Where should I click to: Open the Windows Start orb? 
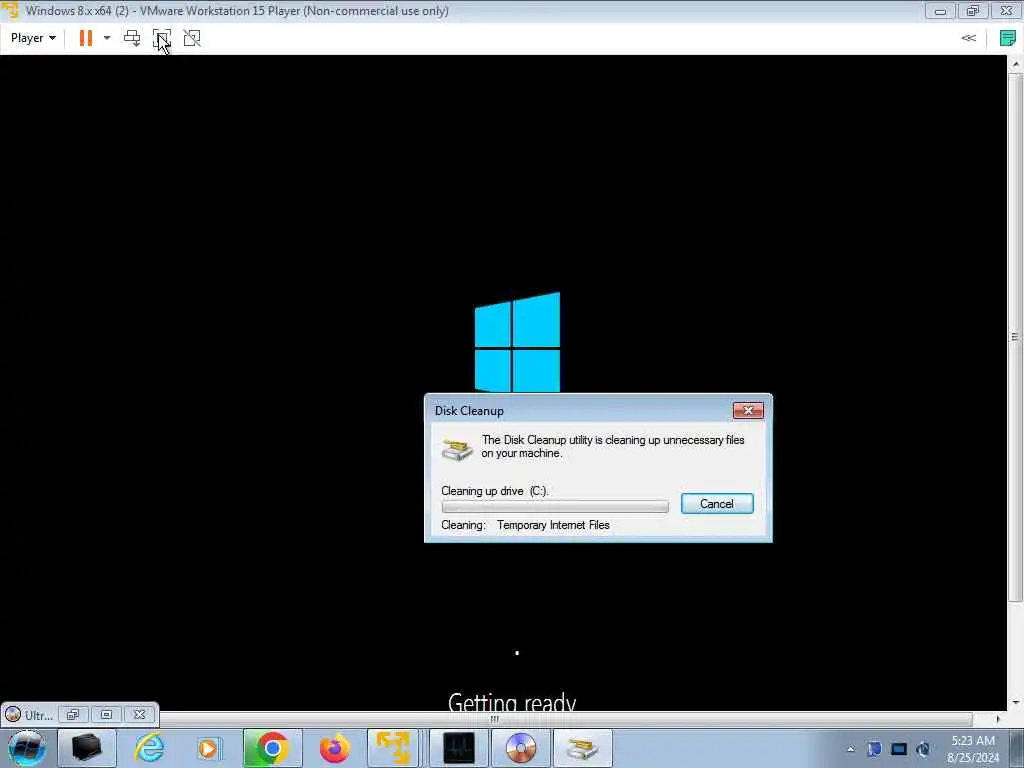click(x=26, y=748)
